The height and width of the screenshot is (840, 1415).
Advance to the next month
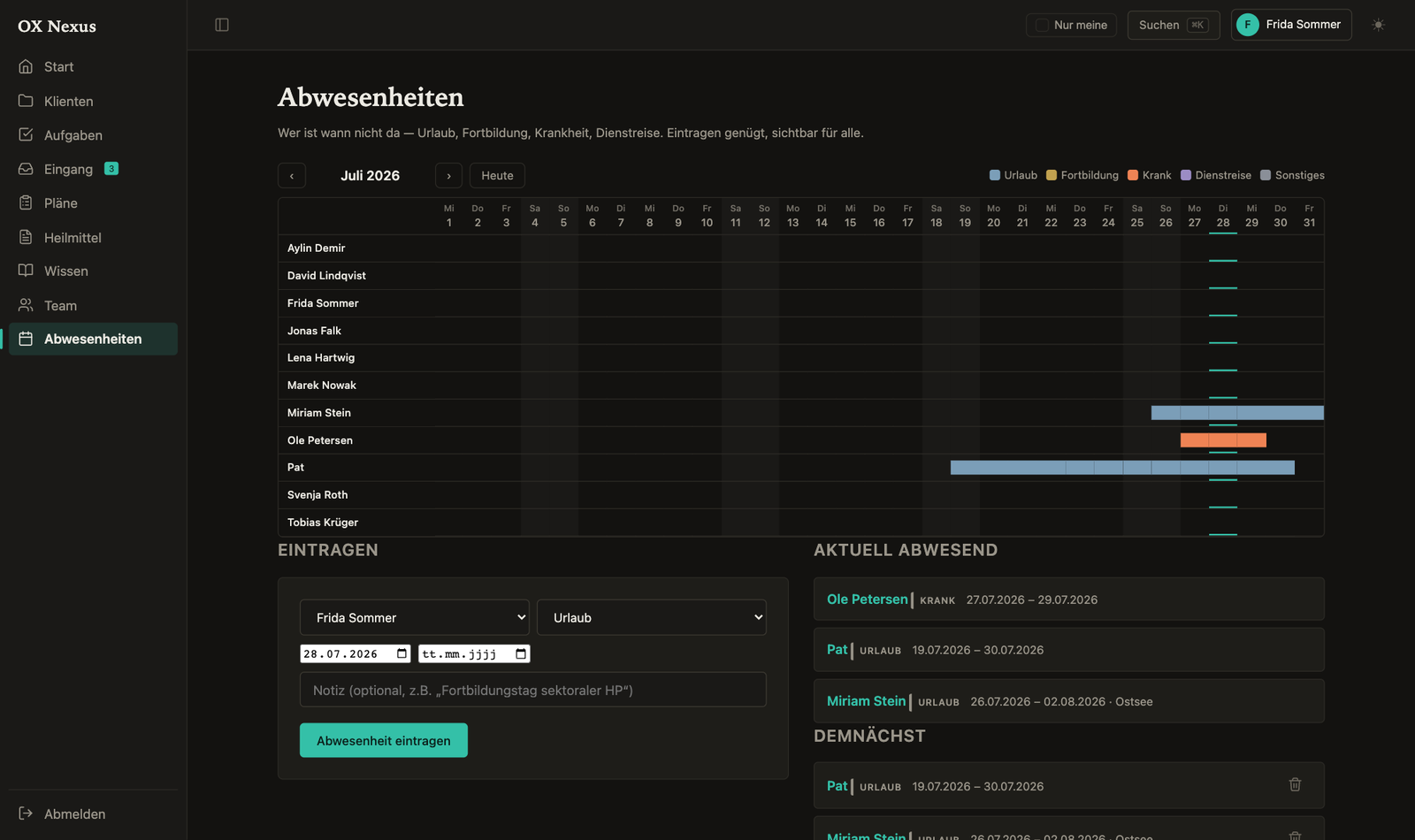[x=448, y=175]
